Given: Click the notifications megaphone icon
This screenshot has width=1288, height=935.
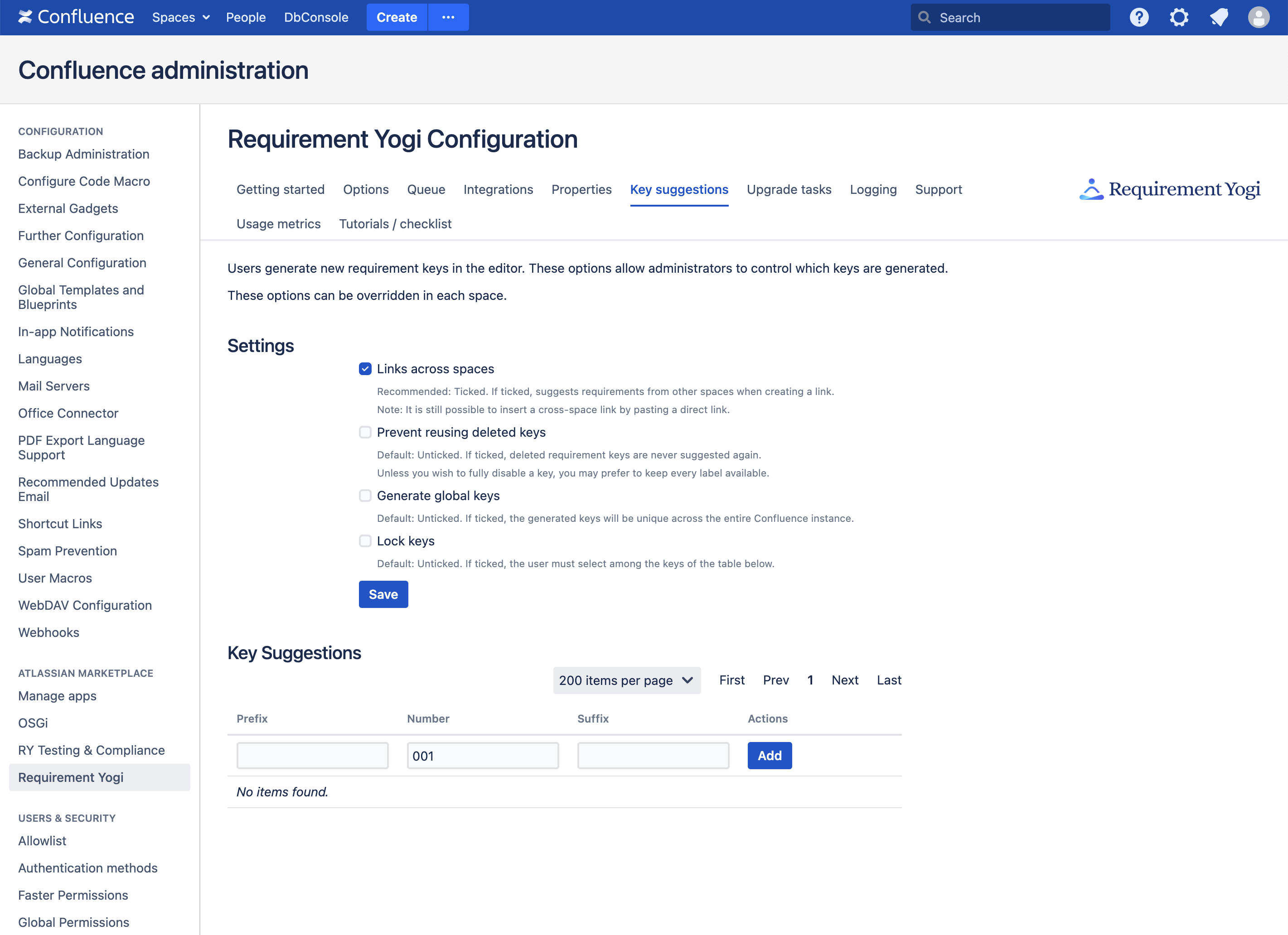Looking at the screenshot, I should [x=1219, y=17].
